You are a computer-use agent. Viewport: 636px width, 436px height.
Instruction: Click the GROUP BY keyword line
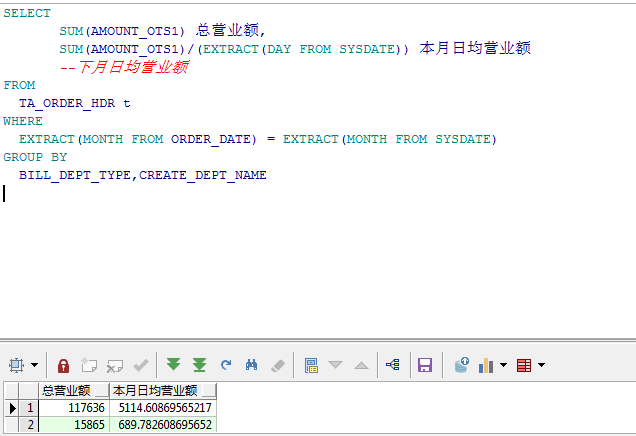click(x=35, y=157)
